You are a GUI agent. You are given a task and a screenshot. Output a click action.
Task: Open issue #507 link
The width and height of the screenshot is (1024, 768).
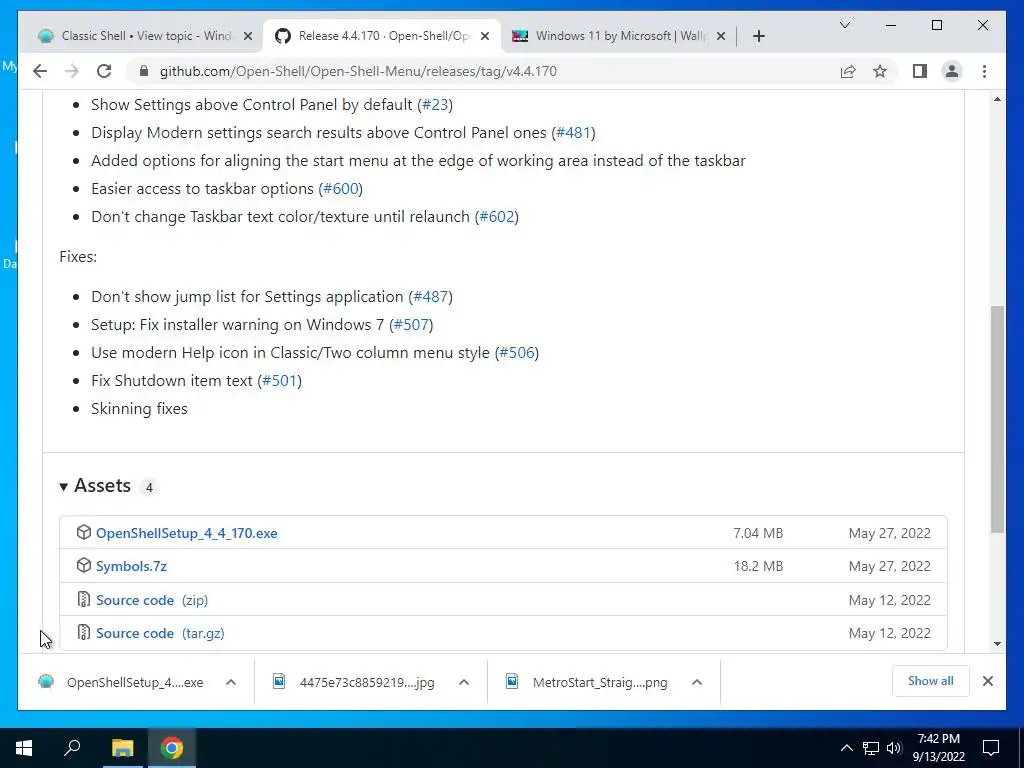tap(411, 325)
